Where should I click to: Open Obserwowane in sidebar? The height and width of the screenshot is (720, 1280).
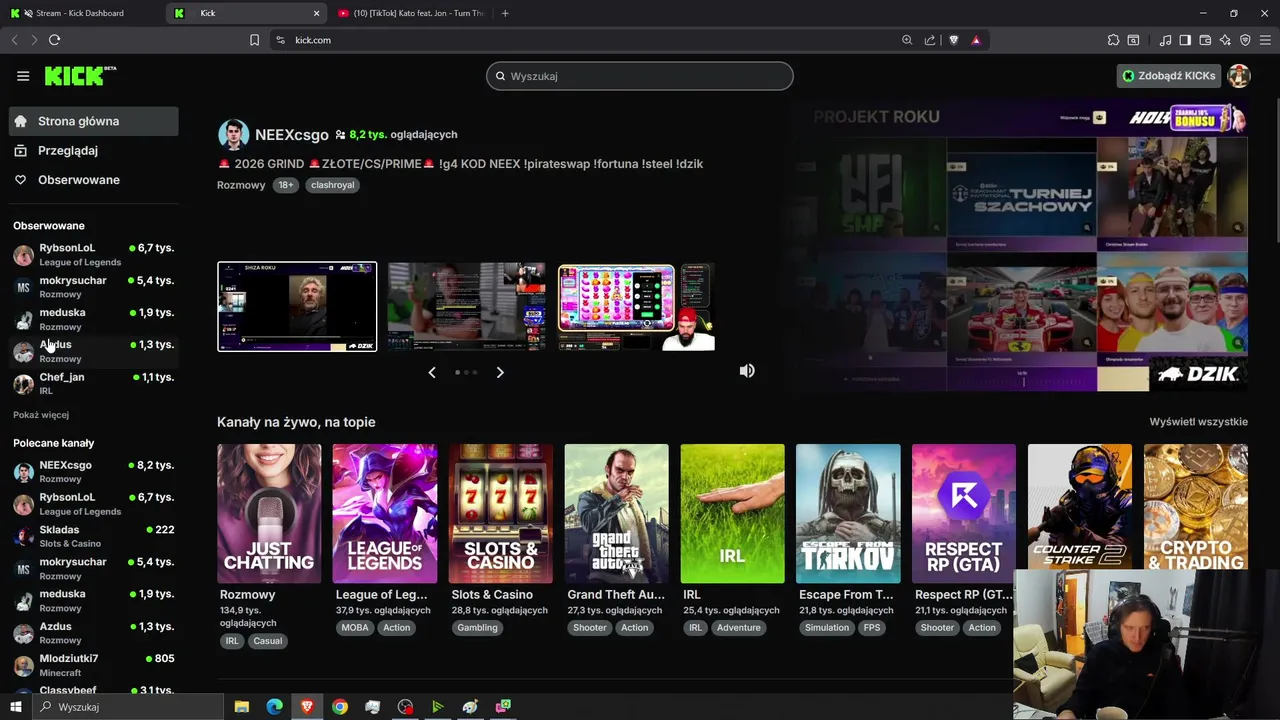point(93,180)
